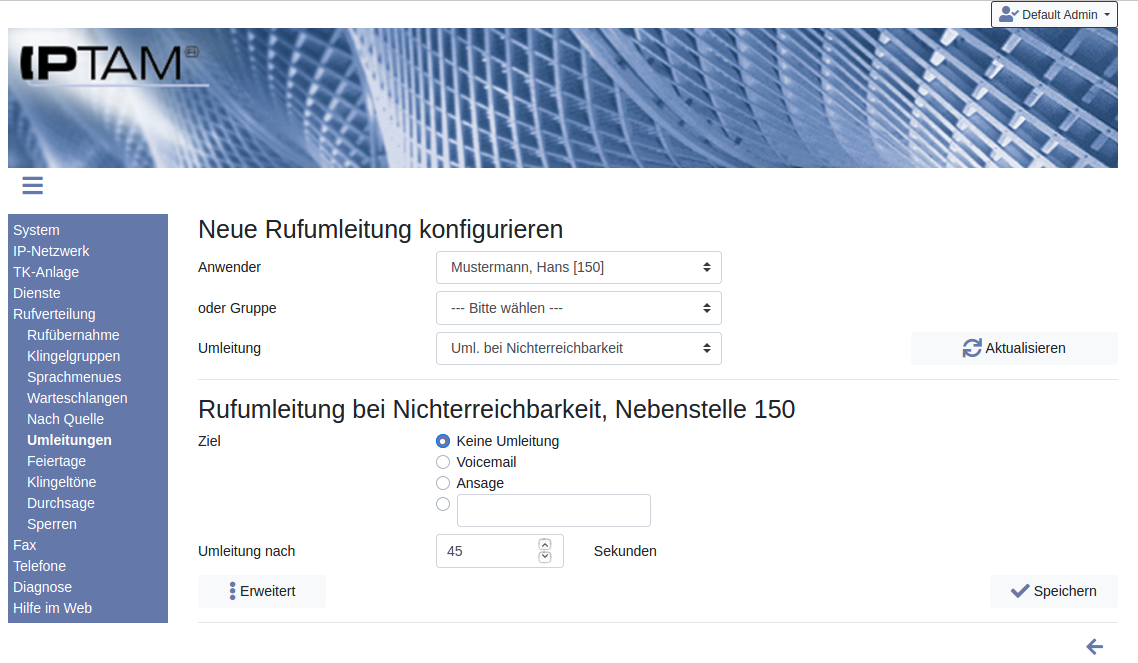Image resolution: width=1138 pixels, height=663 pixels.
Task: Select the Ansage radio button
Action: point(443,483)
